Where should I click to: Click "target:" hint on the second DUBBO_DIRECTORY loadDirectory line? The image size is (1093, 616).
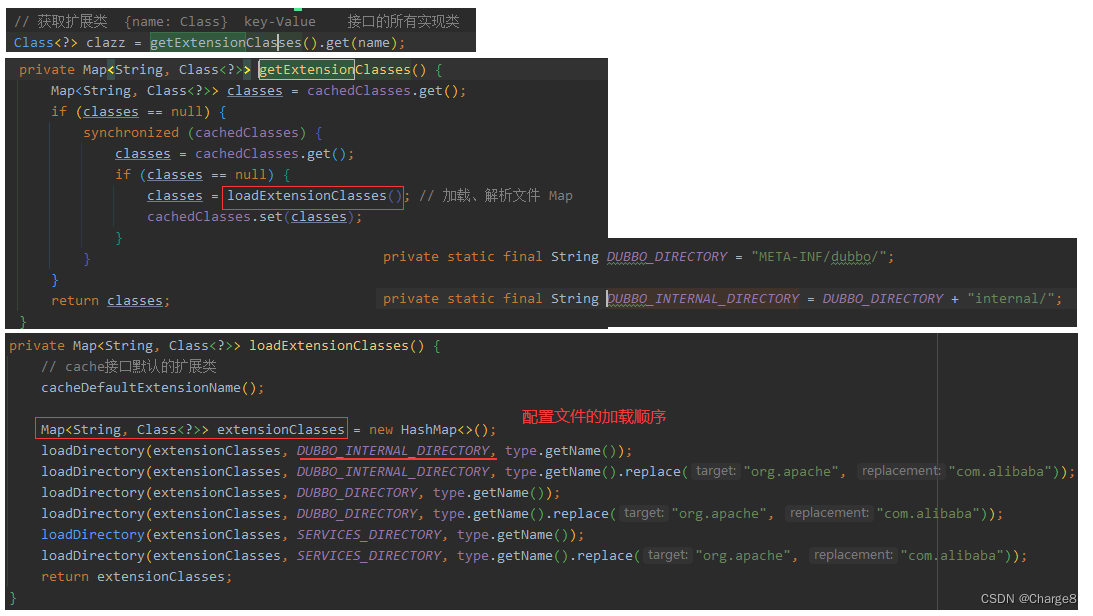(x=644, y=513)
